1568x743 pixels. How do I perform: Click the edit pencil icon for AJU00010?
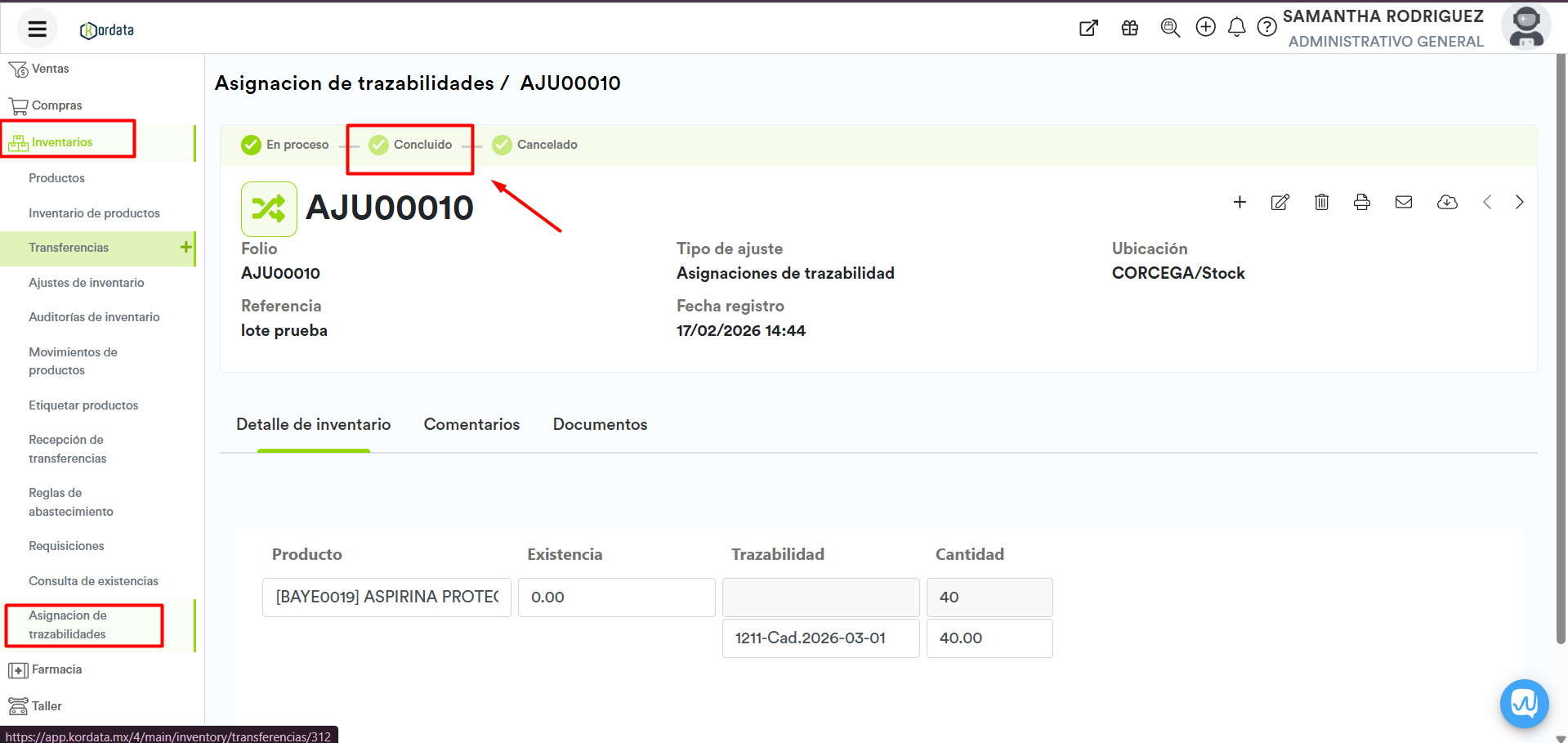click(1280, 203)
